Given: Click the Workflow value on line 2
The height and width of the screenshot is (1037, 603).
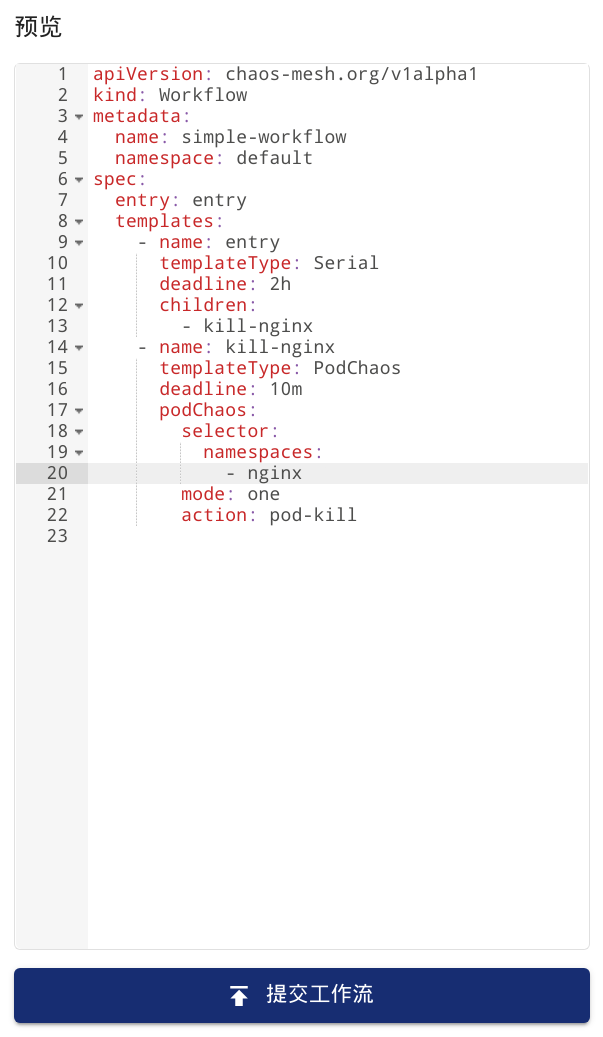Looking at the screenshot, I should pos(203,95).
